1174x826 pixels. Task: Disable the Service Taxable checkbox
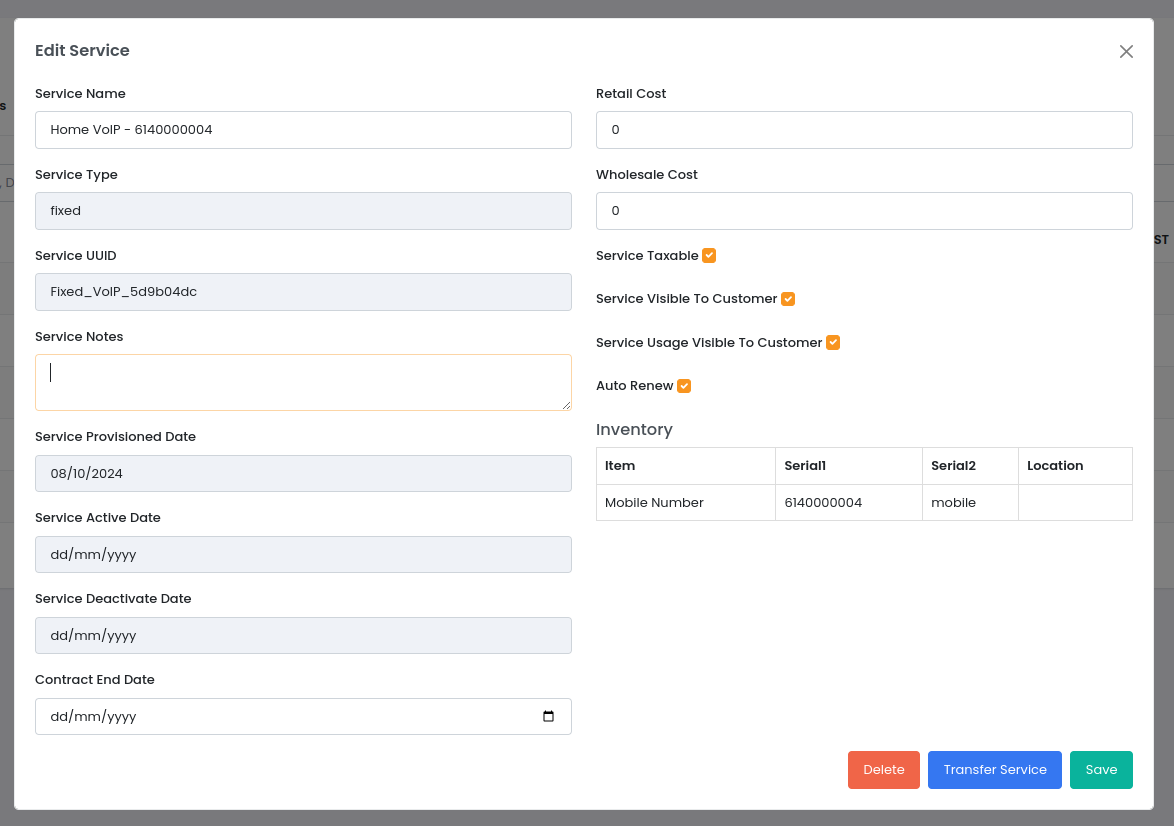tap(709, 255)
